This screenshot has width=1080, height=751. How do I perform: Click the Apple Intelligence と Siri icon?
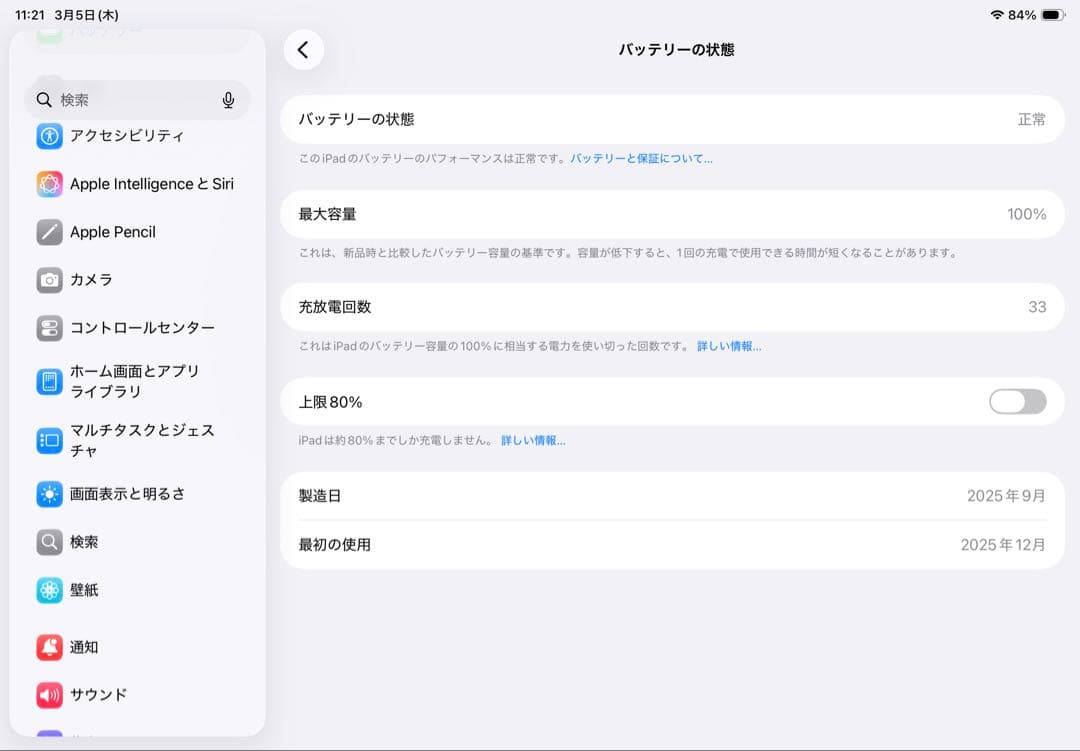point(50,184)
